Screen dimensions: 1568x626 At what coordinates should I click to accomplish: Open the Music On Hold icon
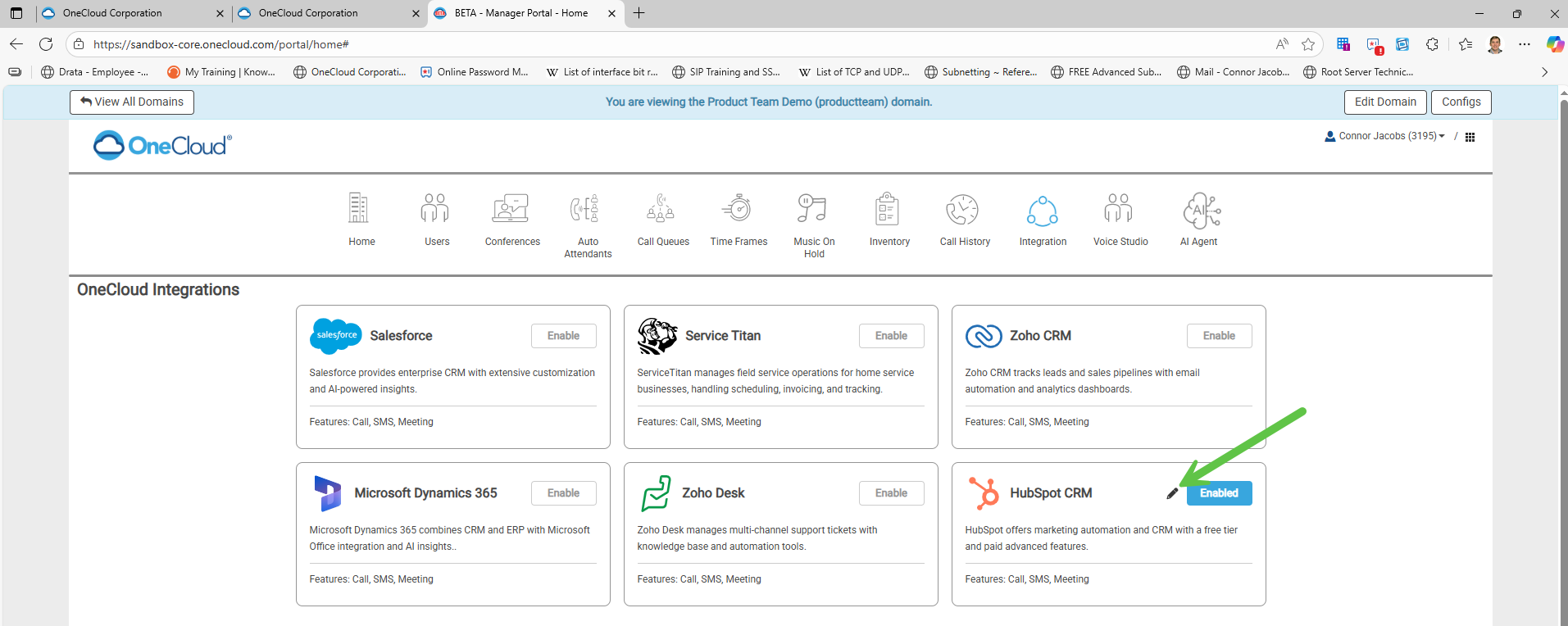[813, 210]
